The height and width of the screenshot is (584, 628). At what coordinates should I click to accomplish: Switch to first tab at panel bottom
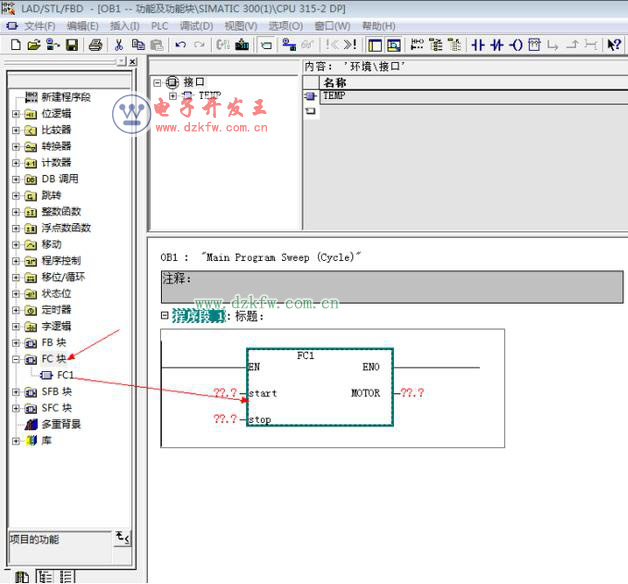point(22,577)
